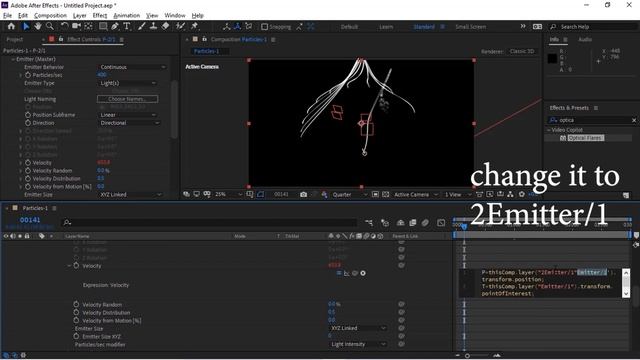Select the Brush tool
Image resolution: width=640 pixels, height=360 pixels.
(x=141, y=27)
